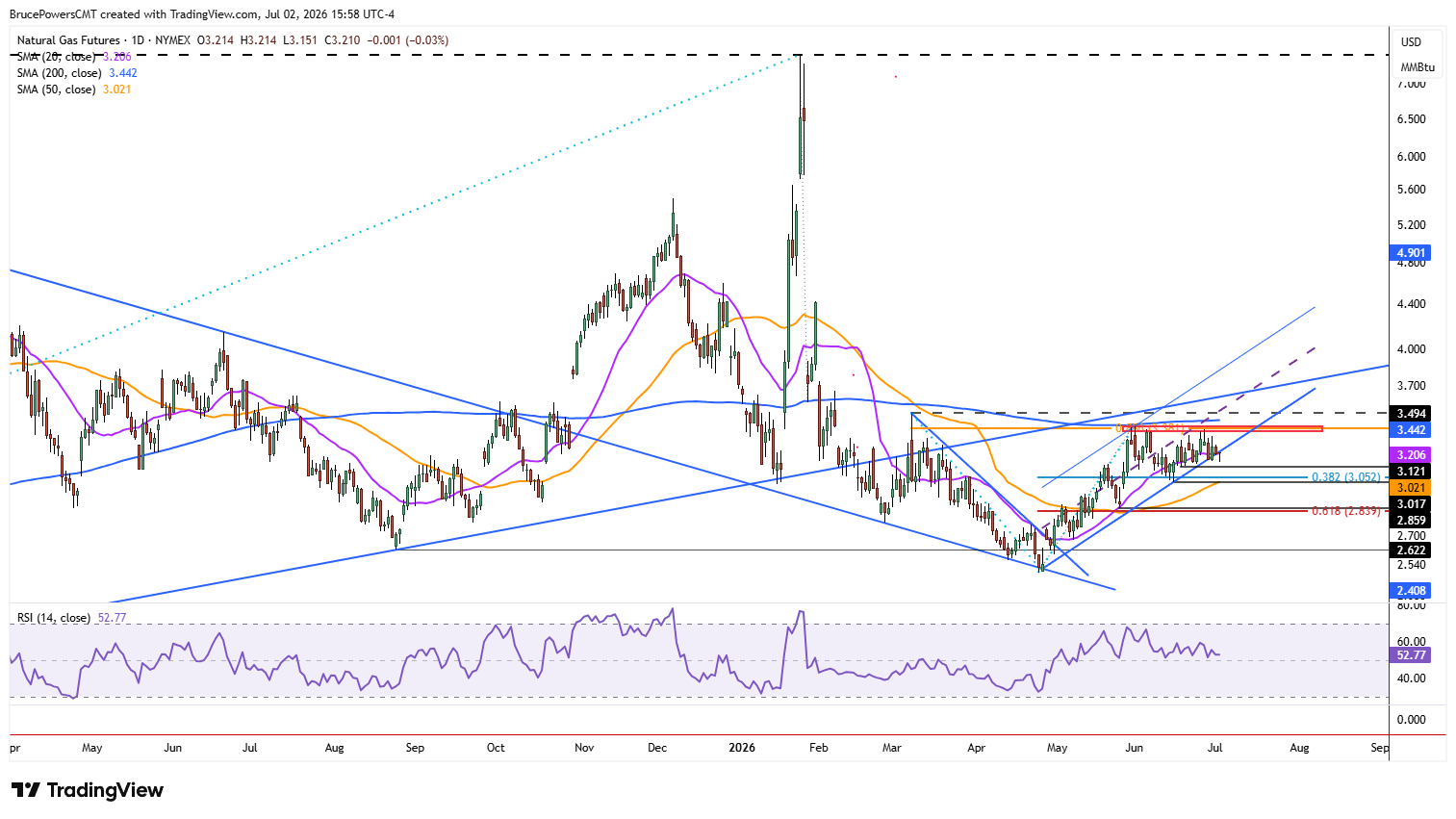Click the USD currency label

tap(1411, 42)
